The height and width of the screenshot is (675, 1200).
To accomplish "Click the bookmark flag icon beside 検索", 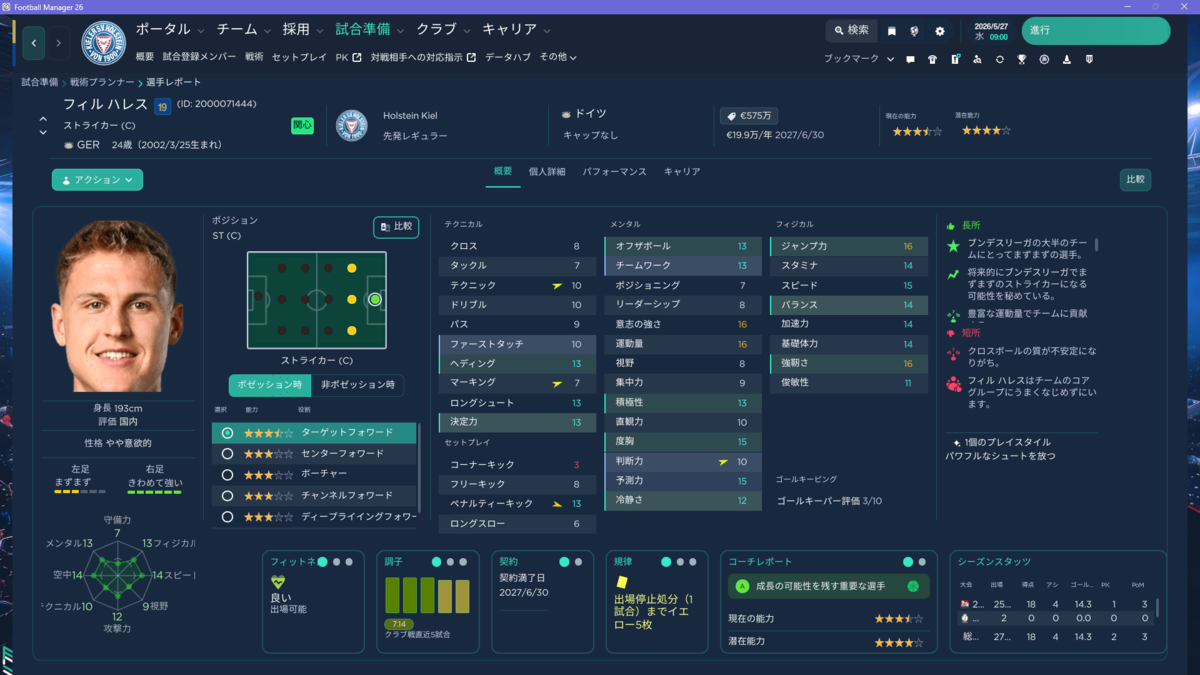I will (x=892, y=31).
